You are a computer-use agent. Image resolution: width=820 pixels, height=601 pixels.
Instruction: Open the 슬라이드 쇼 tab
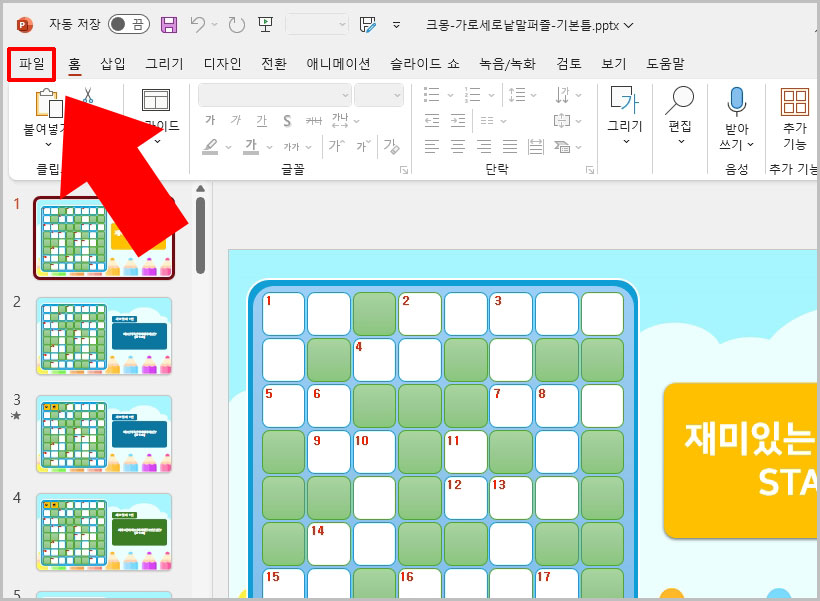(425, 64)
